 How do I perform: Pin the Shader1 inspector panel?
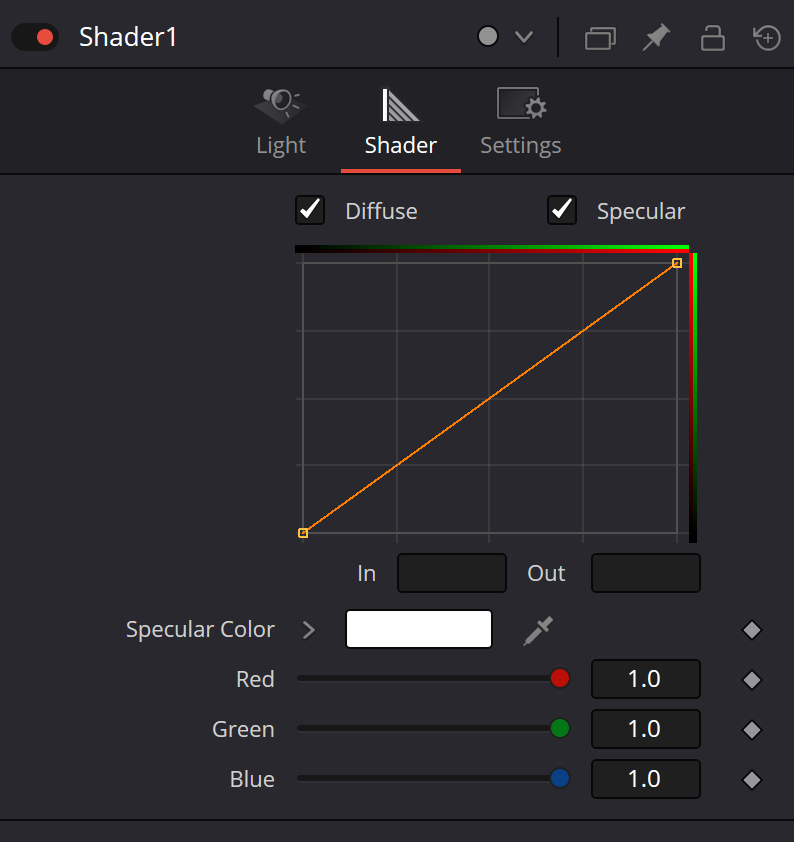click(x=657, y=37)
